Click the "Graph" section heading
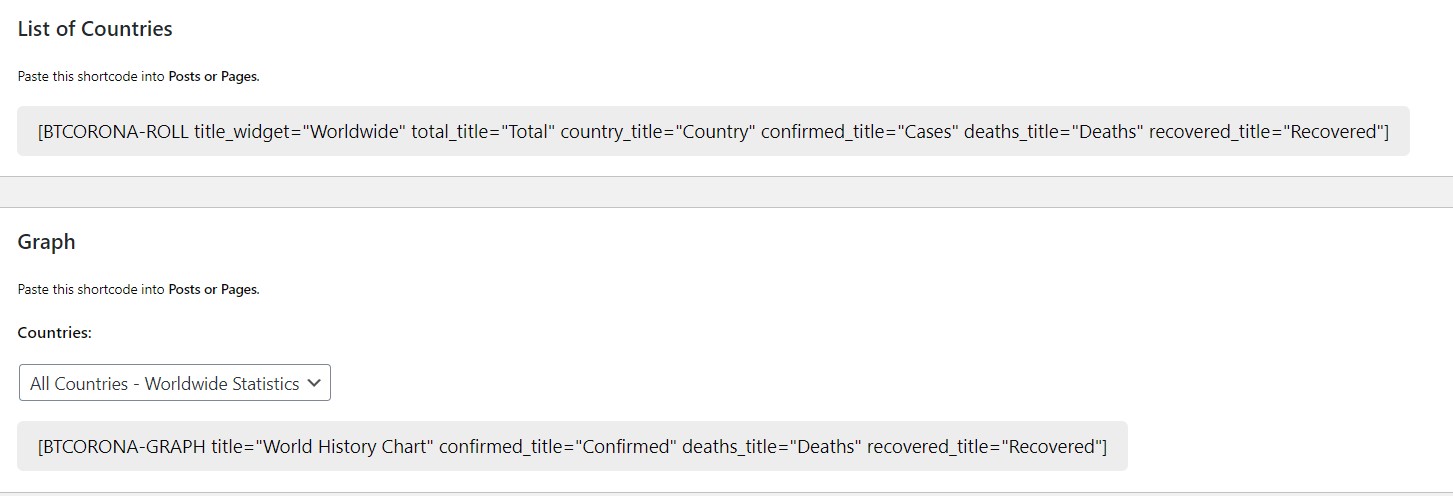Screen dimensions: 1453x496 click(x=46, y=241)
